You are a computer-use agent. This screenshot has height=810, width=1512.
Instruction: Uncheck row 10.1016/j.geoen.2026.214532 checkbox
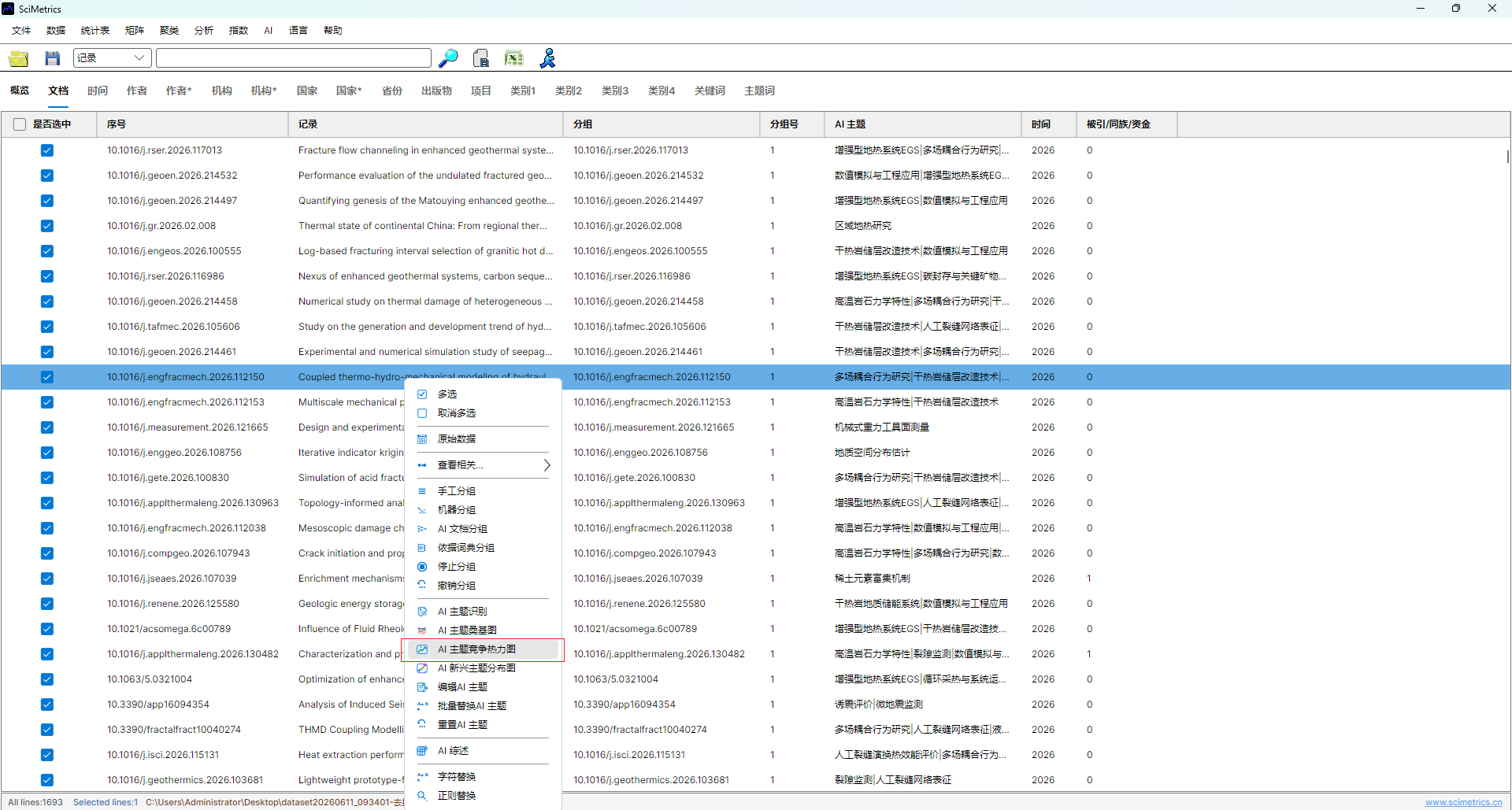[47, 176]
